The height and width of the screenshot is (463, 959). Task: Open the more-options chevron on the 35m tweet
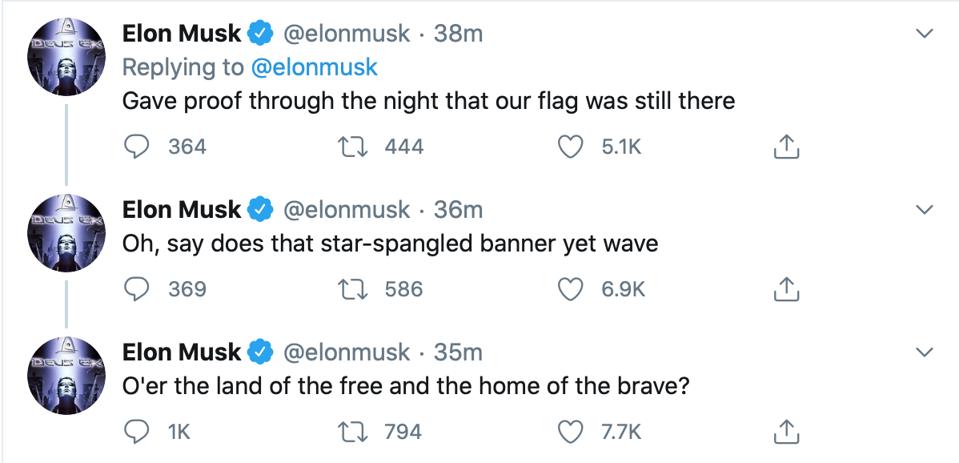(x=925, y=353)
